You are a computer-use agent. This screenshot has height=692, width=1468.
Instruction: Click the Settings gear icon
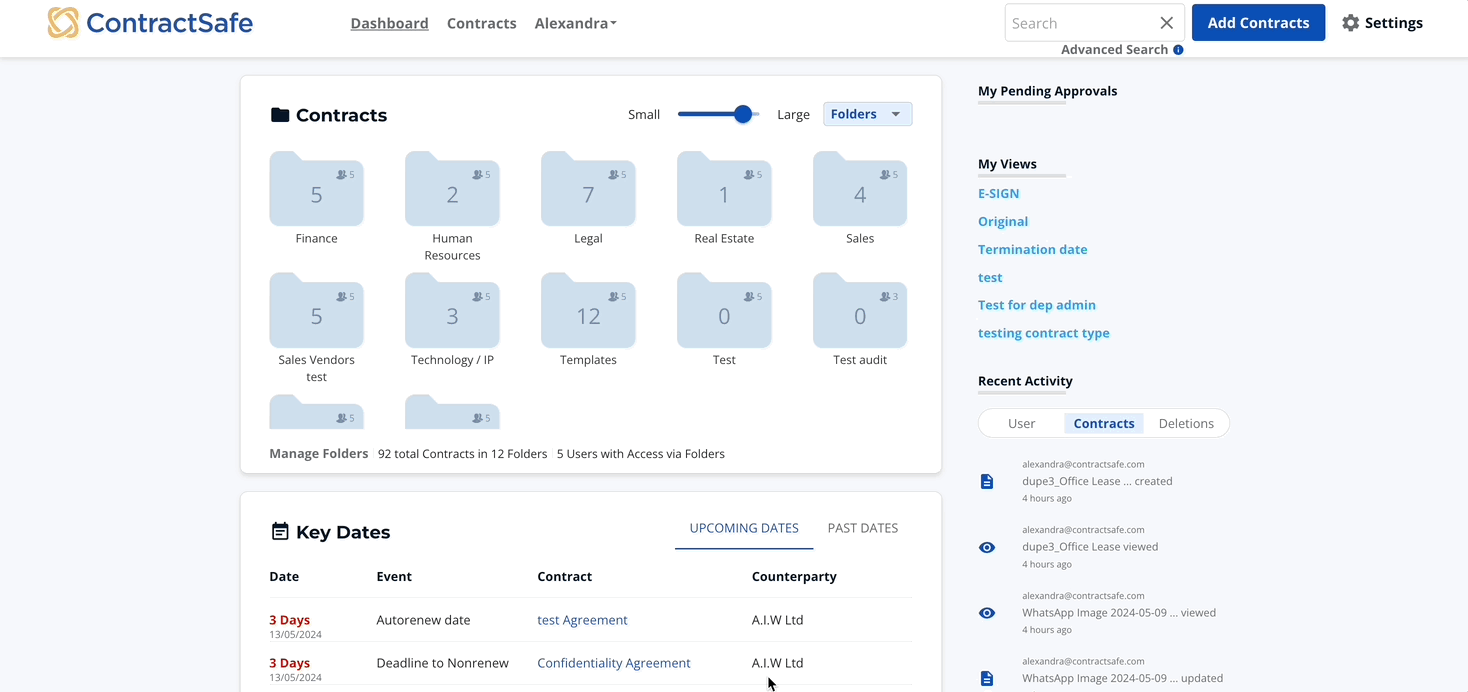click(x=1351, y=23)
